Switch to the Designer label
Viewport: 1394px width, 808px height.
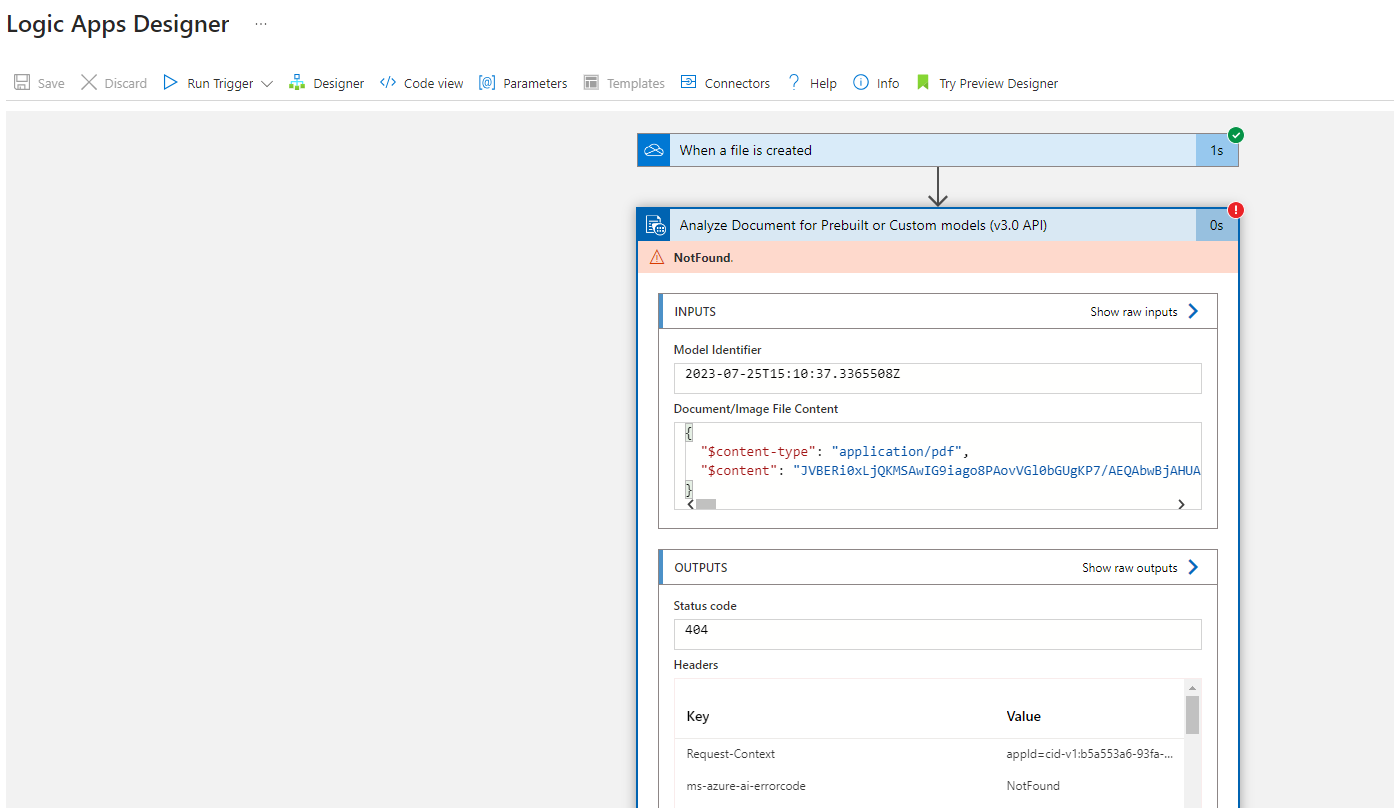[x=339, y=84]
